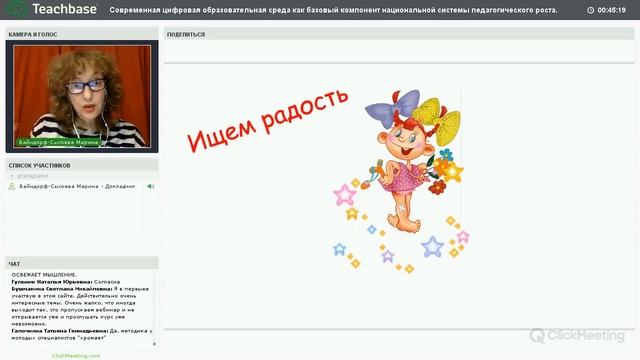Click the presenter name label on the video
This screenshot has height=360, width=640.
tap(59, 142)
